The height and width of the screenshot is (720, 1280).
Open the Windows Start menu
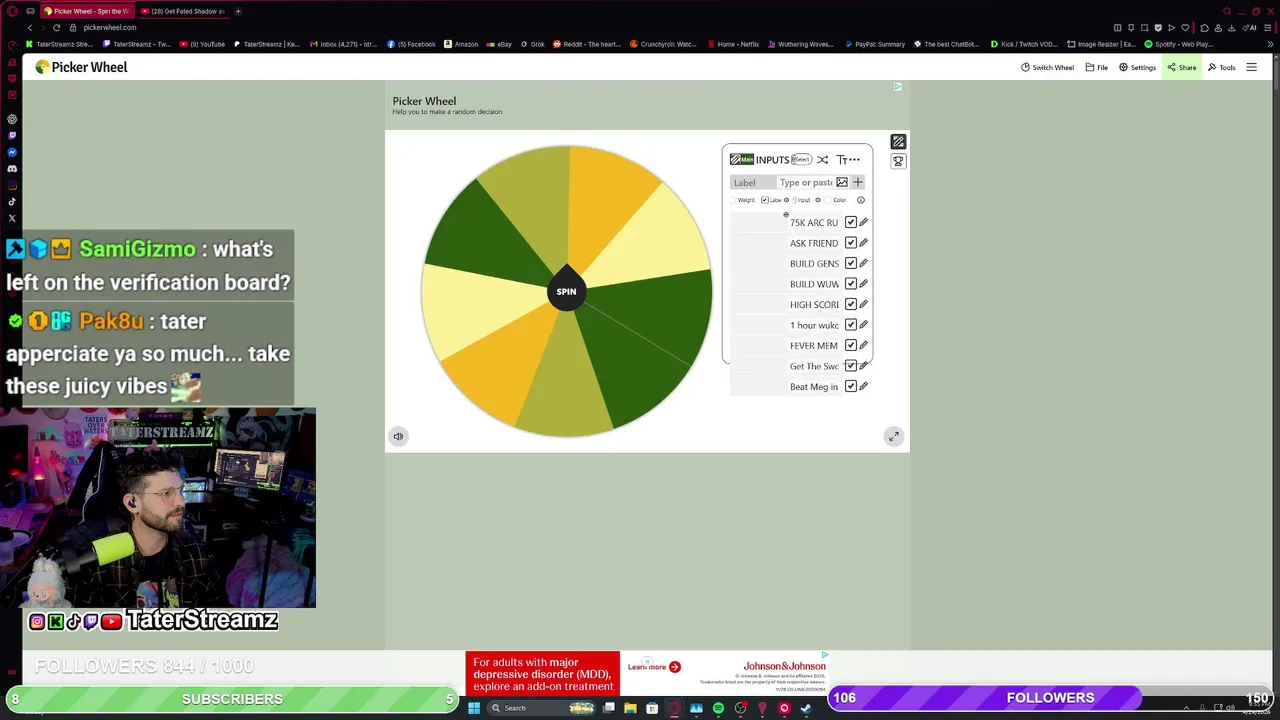click(x=474, y=708)
